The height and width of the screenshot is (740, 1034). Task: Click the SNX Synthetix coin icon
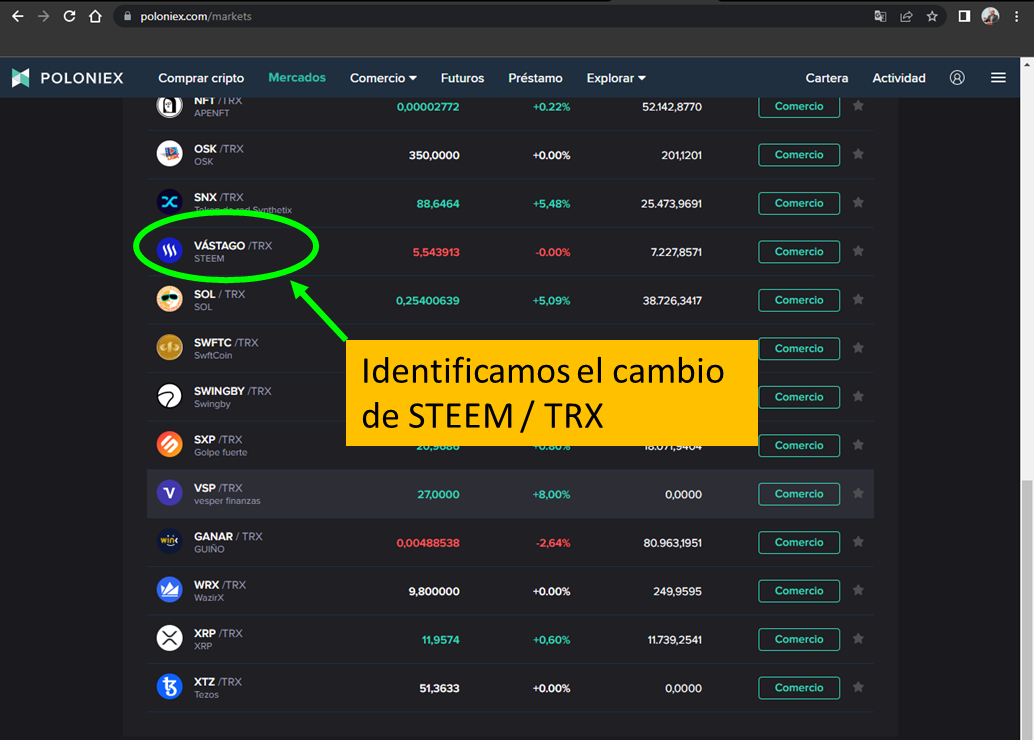pyautogui.click(x=169, y=202)
